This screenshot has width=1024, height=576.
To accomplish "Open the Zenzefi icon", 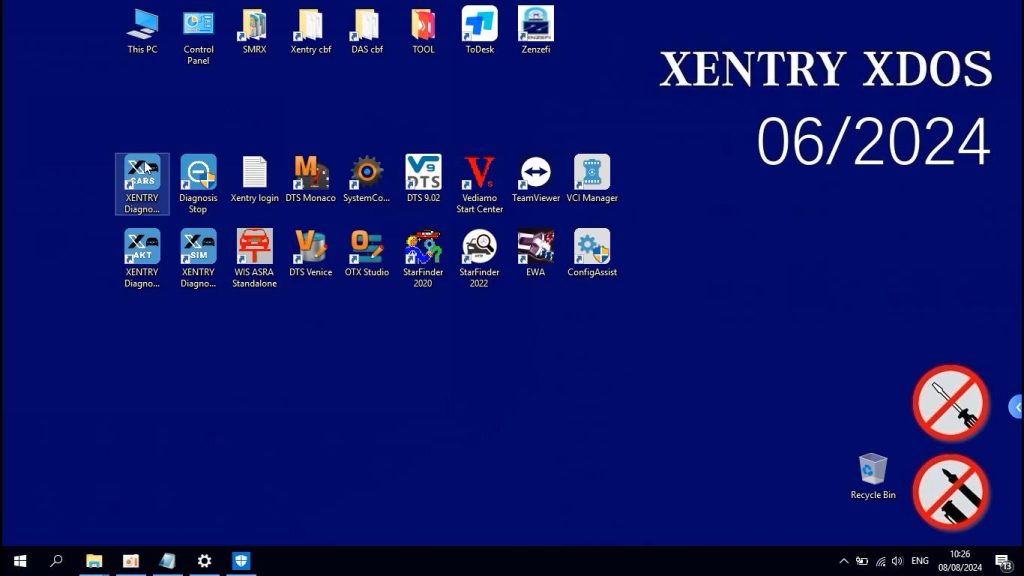I will tap(536, 30).
